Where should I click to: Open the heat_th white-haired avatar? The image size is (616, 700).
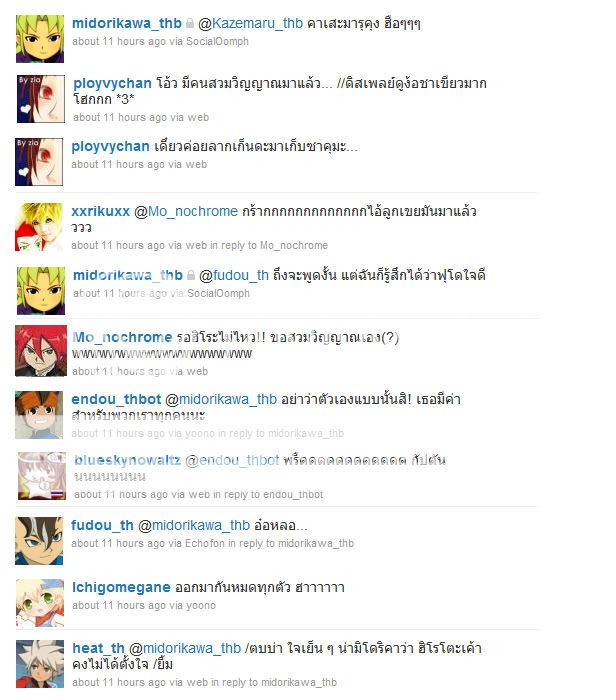tap(40, 664)
